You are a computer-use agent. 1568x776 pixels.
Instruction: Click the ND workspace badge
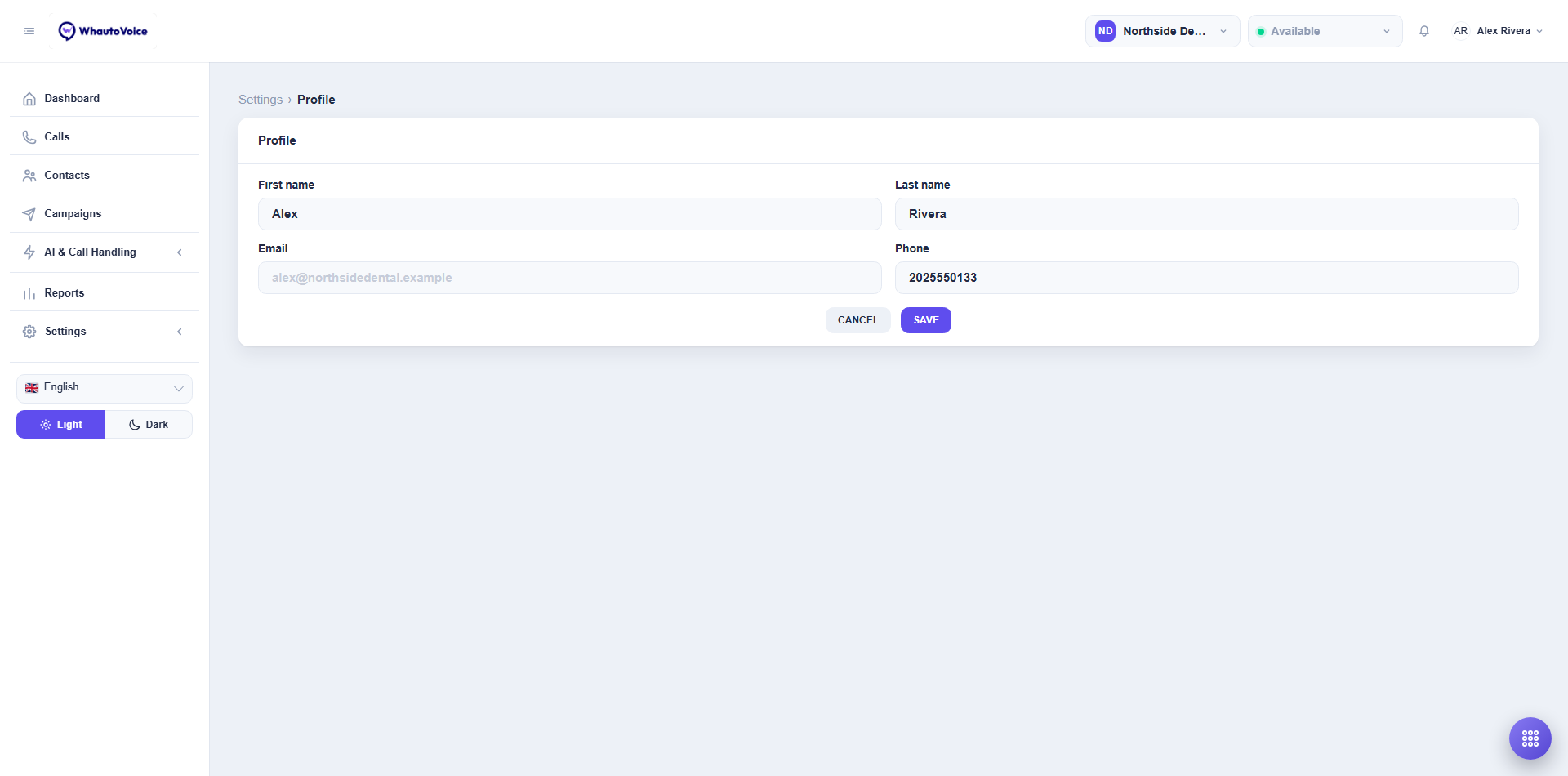[x=1105, y=31]
